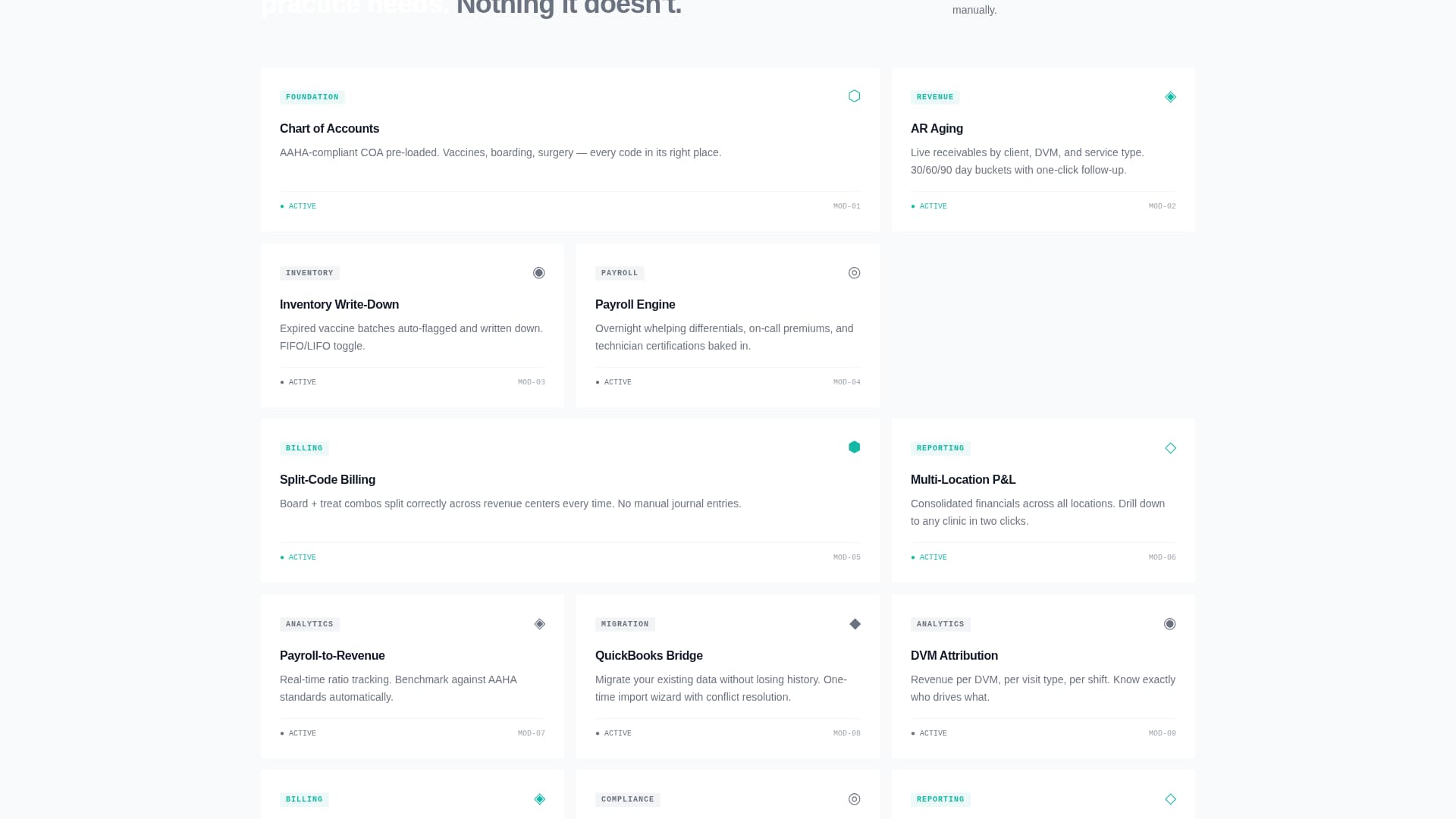Click the Expired vaccine batches description
1456x819 pixels.
(412, 337)
